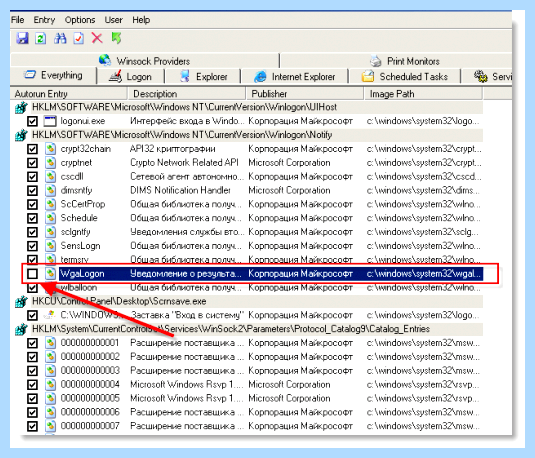Click the sclgntfy entry icon

[50, 232]
